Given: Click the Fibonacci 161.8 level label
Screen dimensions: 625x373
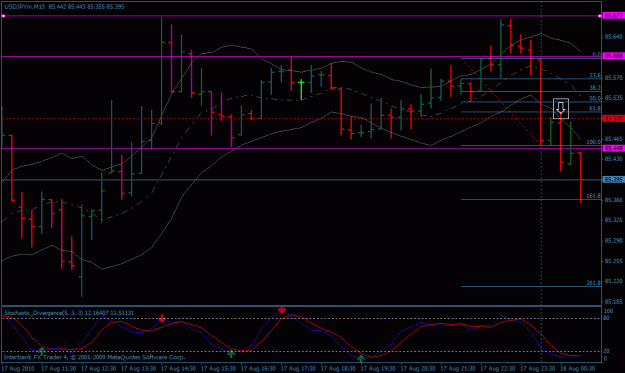Looking at the screenshot, I should point(594,196).
